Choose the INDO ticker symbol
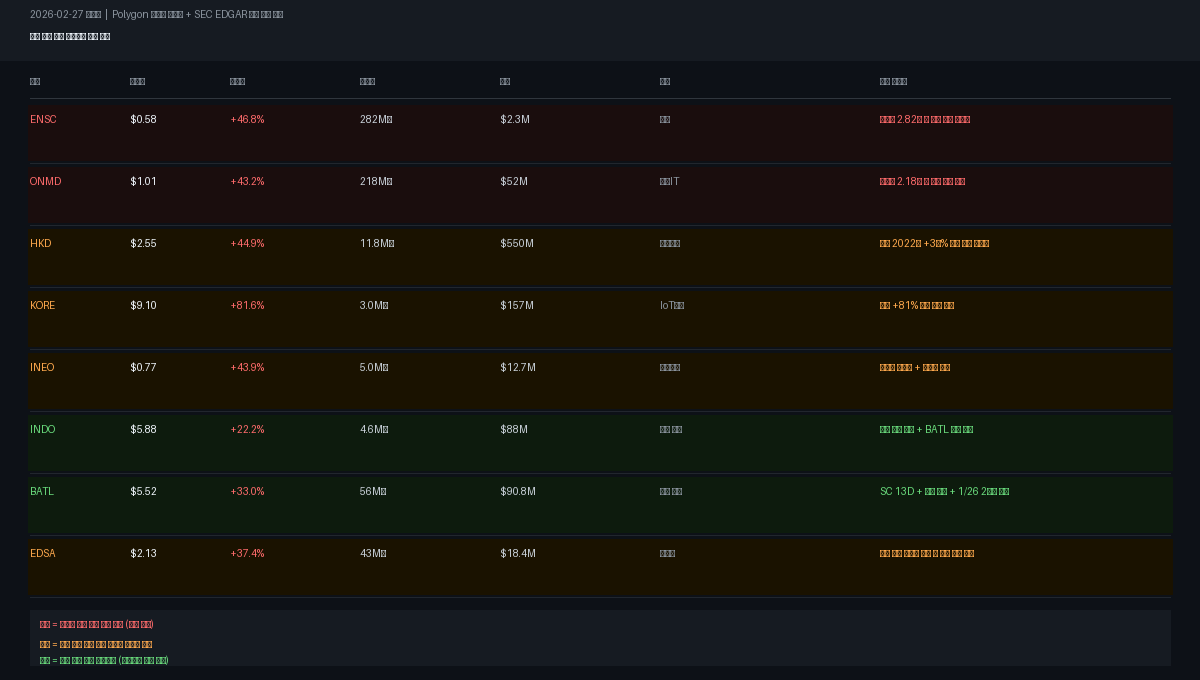The image size is (1200, 680). [x=43, y=429]
